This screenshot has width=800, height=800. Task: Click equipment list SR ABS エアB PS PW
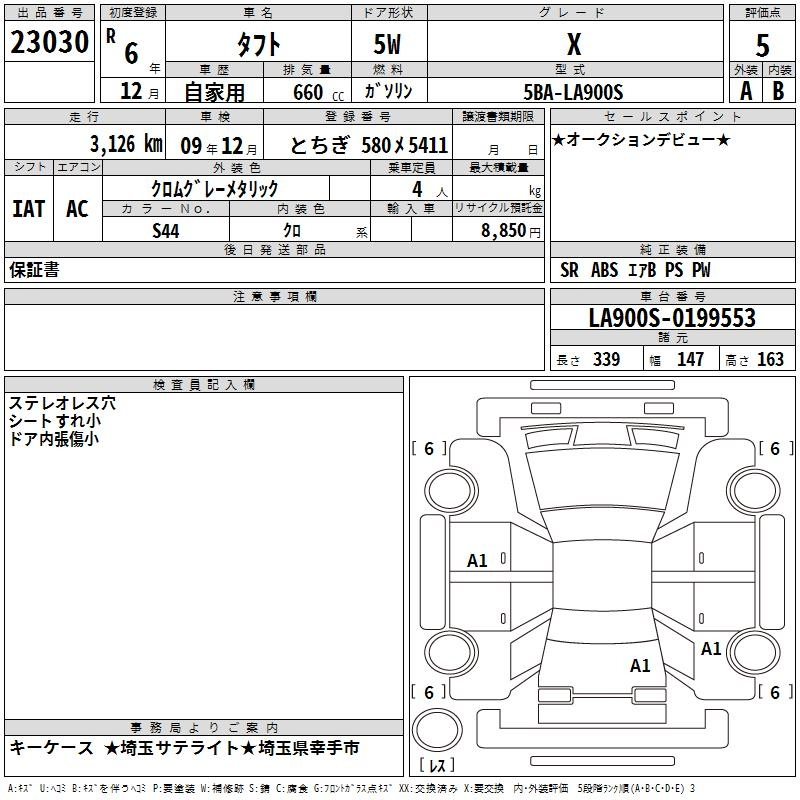click(635, 270)
